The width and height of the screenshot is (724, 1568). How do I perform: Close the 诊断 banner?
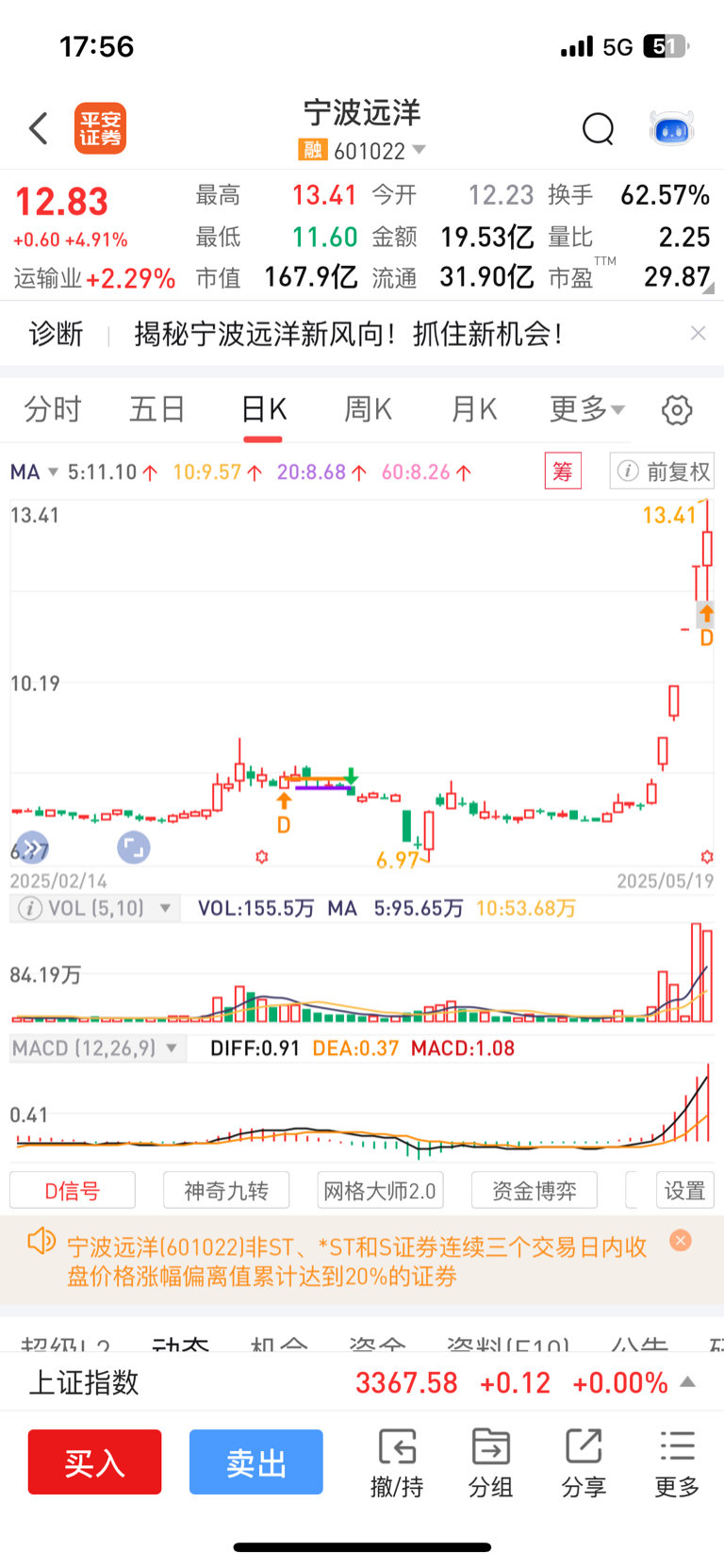click(698, 333)
